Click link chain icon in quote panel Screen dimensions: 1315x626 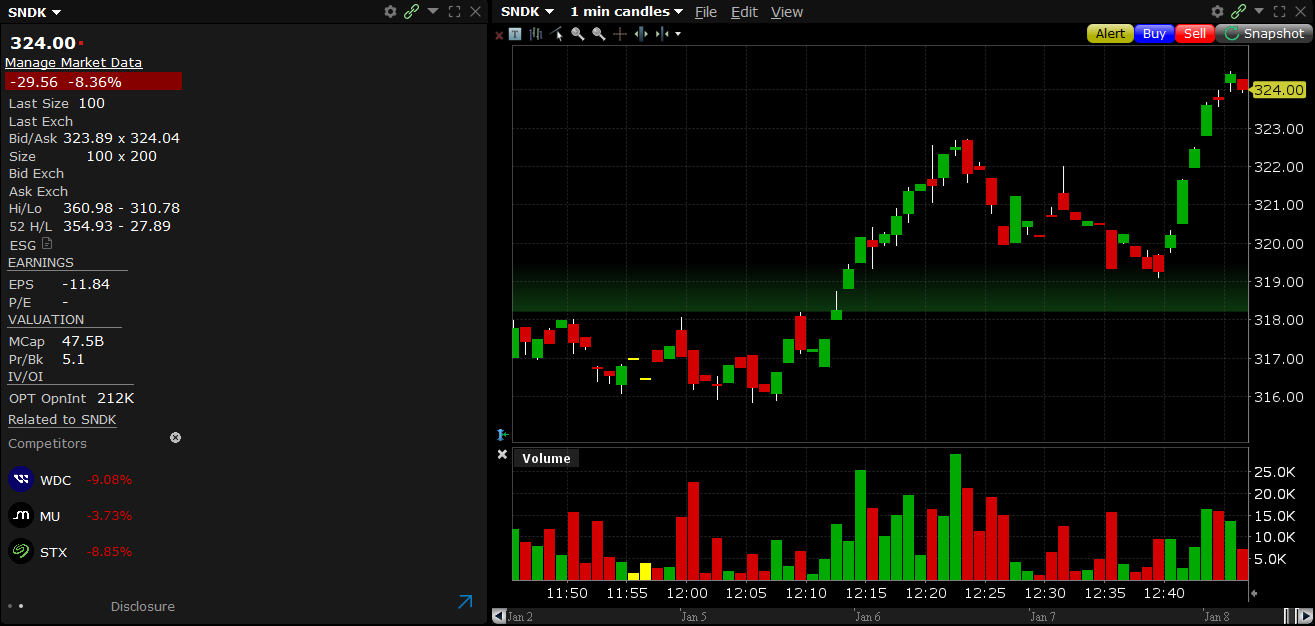tap(411, 11)
